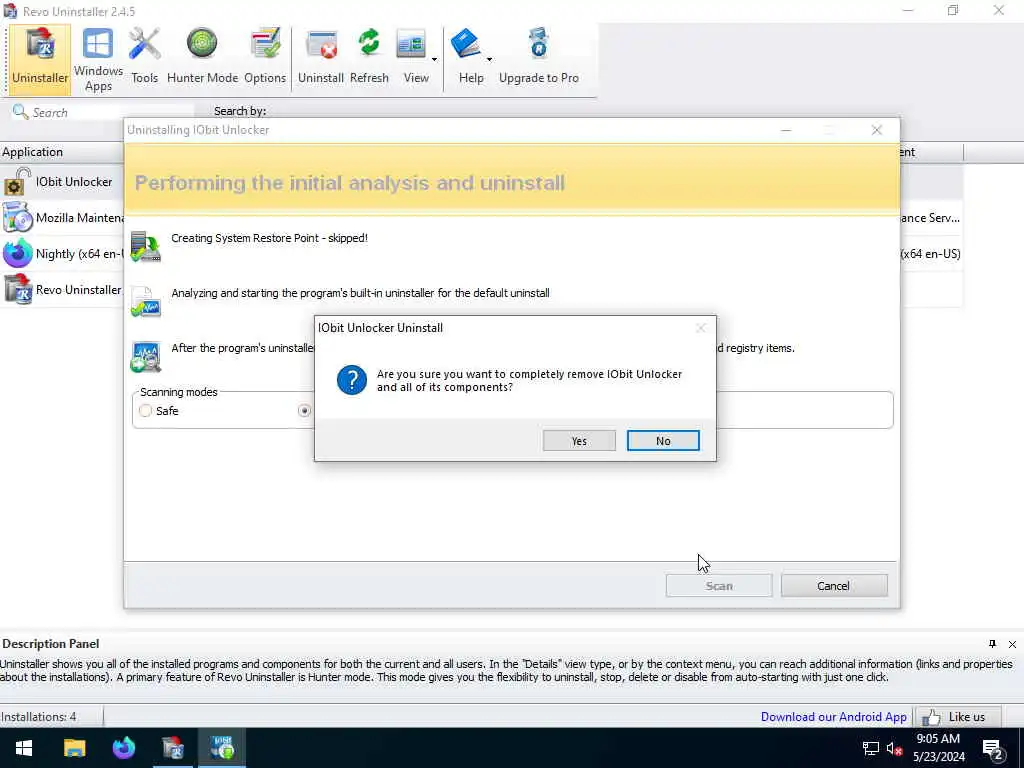
Task: Confirm uninstall by clicking Yes
Action: point(579,441)
